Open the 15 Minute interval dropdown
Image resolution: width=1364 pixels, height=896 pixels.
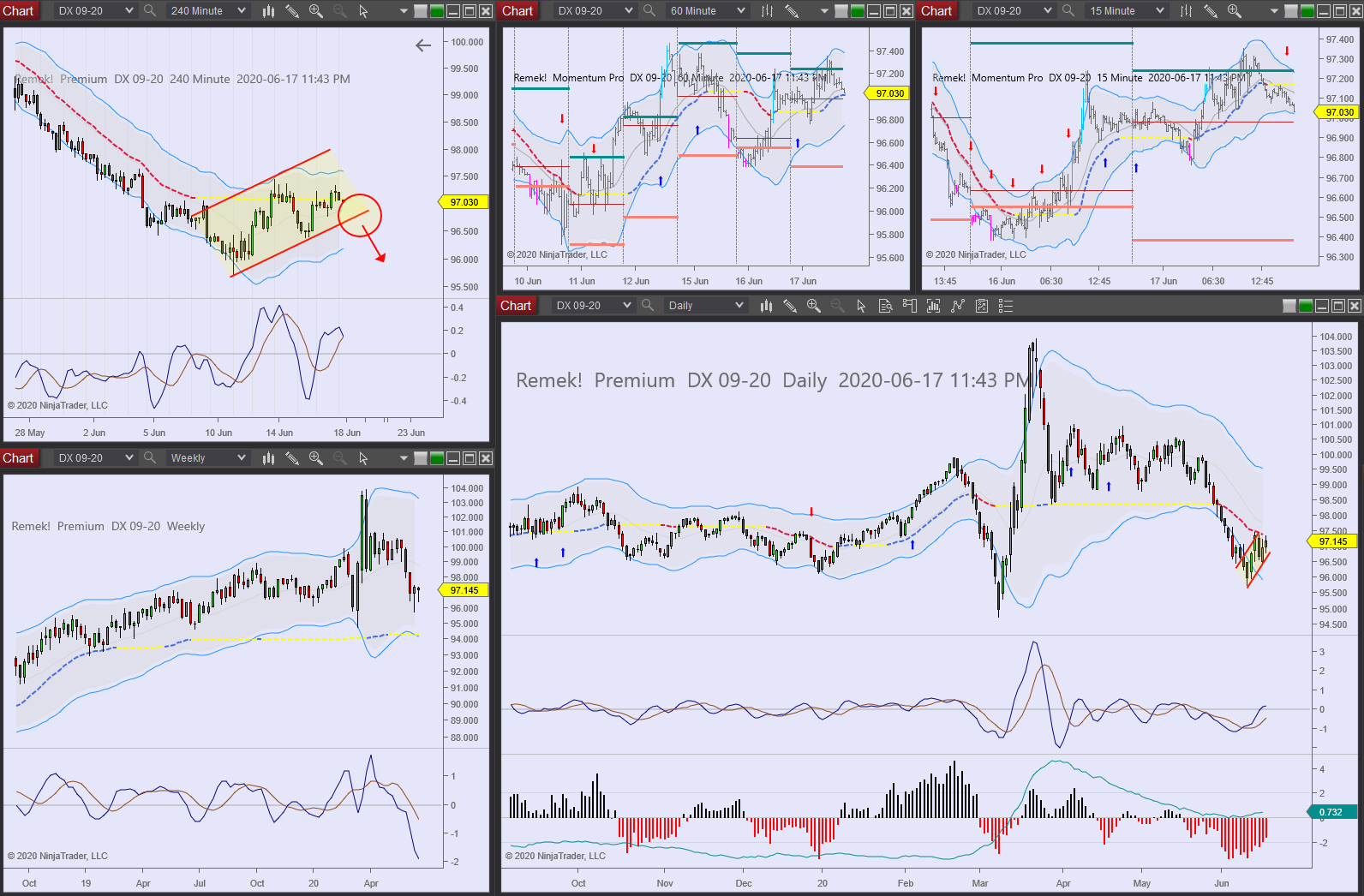[1126, 11]
